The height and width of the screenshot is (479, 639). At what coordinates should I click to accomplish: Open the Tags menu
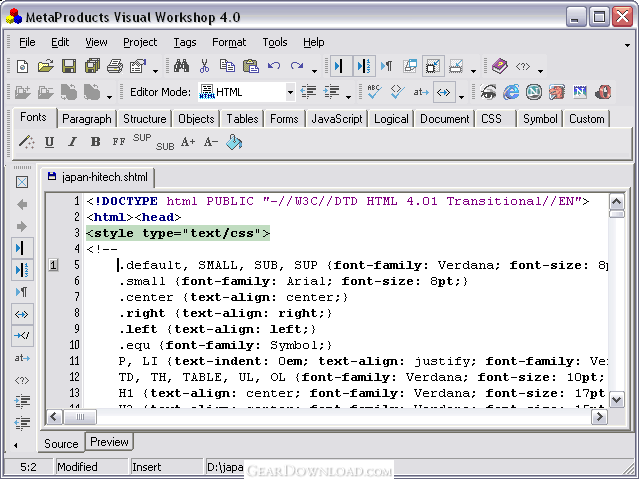pos(185,42)
